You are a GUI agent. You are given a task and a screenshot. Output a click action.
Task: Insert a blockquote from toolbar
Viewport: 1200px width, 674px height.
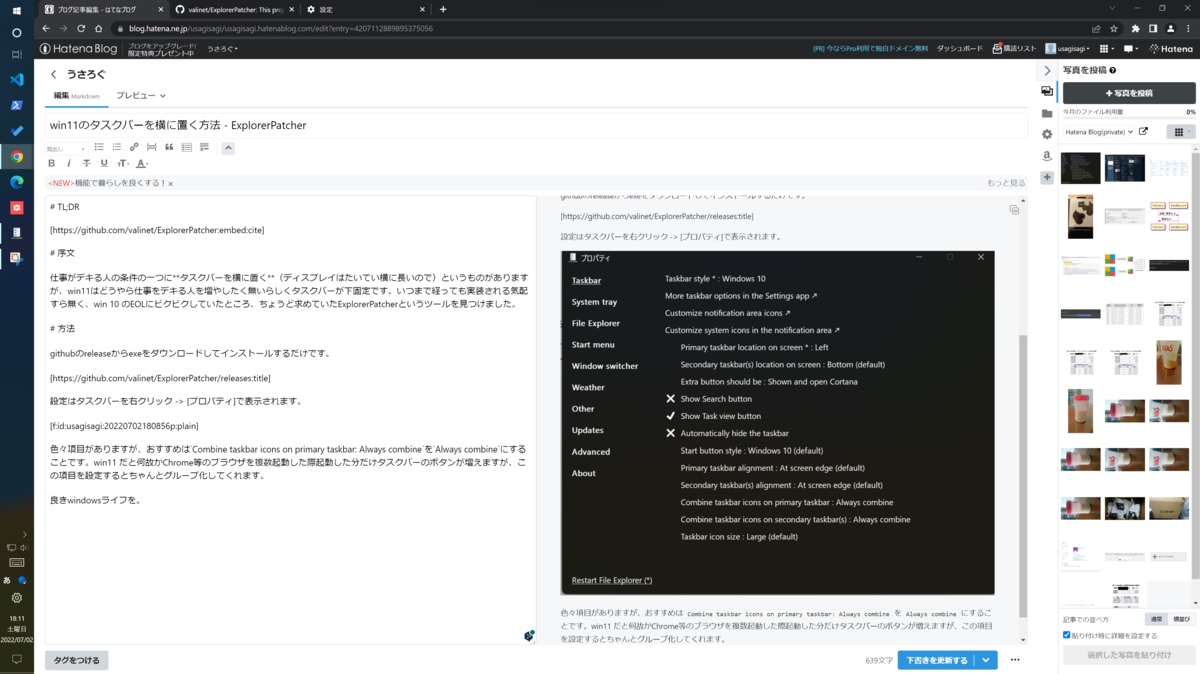[169, 147]
